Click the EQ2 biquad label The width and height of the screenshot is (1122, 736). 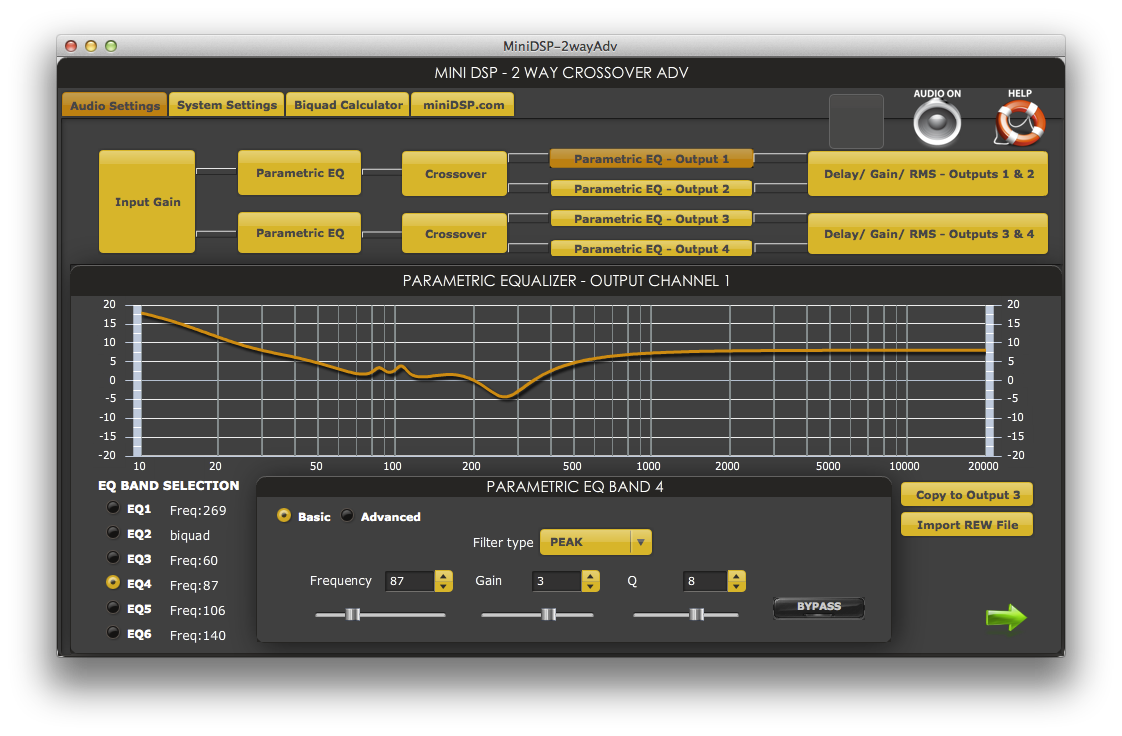coord(190,536)
